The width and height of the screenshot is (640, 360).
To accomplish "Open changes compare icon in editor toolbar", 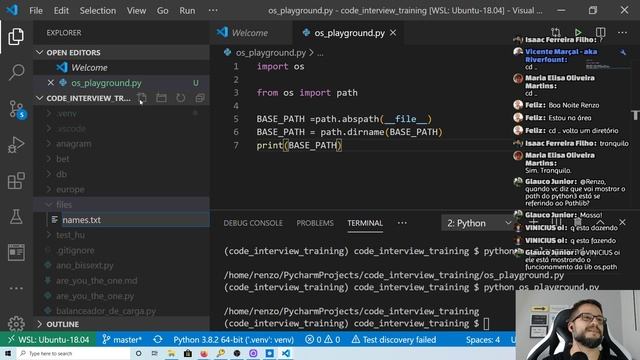I will 556,32.
